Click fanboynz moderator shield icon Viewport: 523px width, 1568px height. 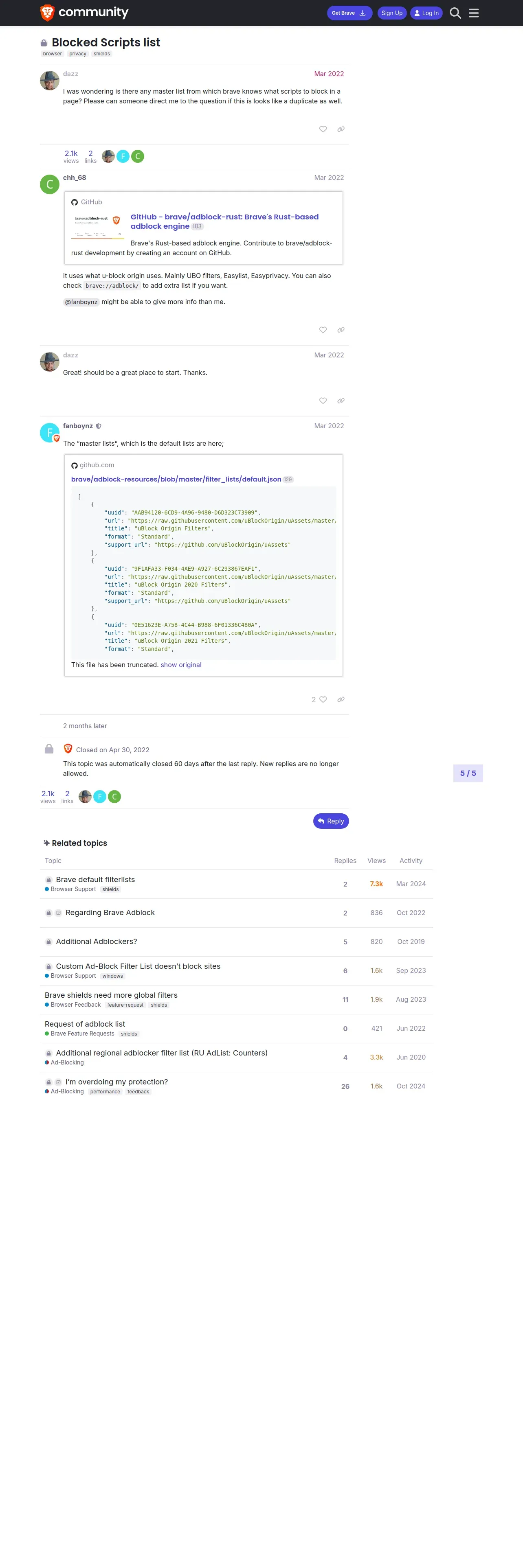click(x=99, y=426)
